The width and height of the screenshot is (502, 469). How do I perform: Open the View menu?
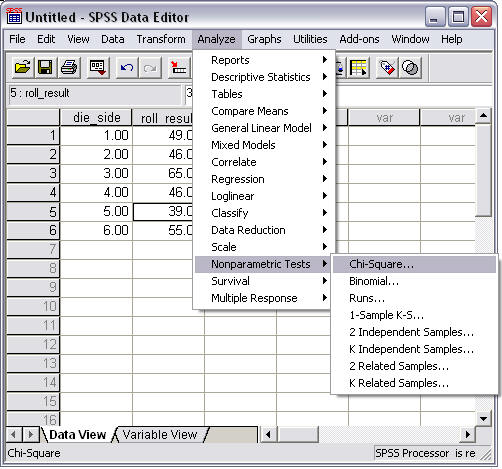78,39
